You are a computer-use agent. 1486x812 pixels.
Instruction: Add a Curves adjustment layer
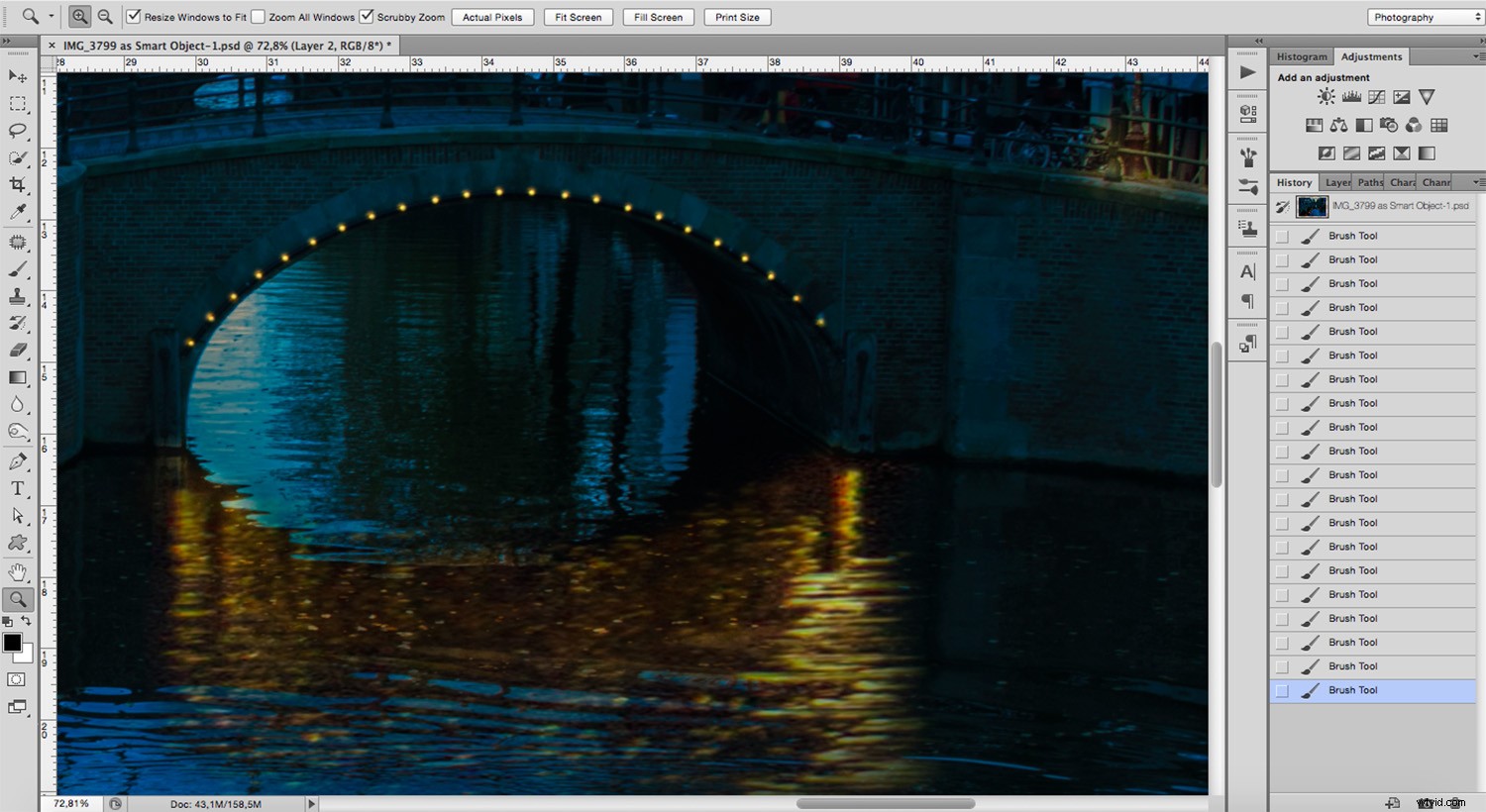coord(1377,96)
